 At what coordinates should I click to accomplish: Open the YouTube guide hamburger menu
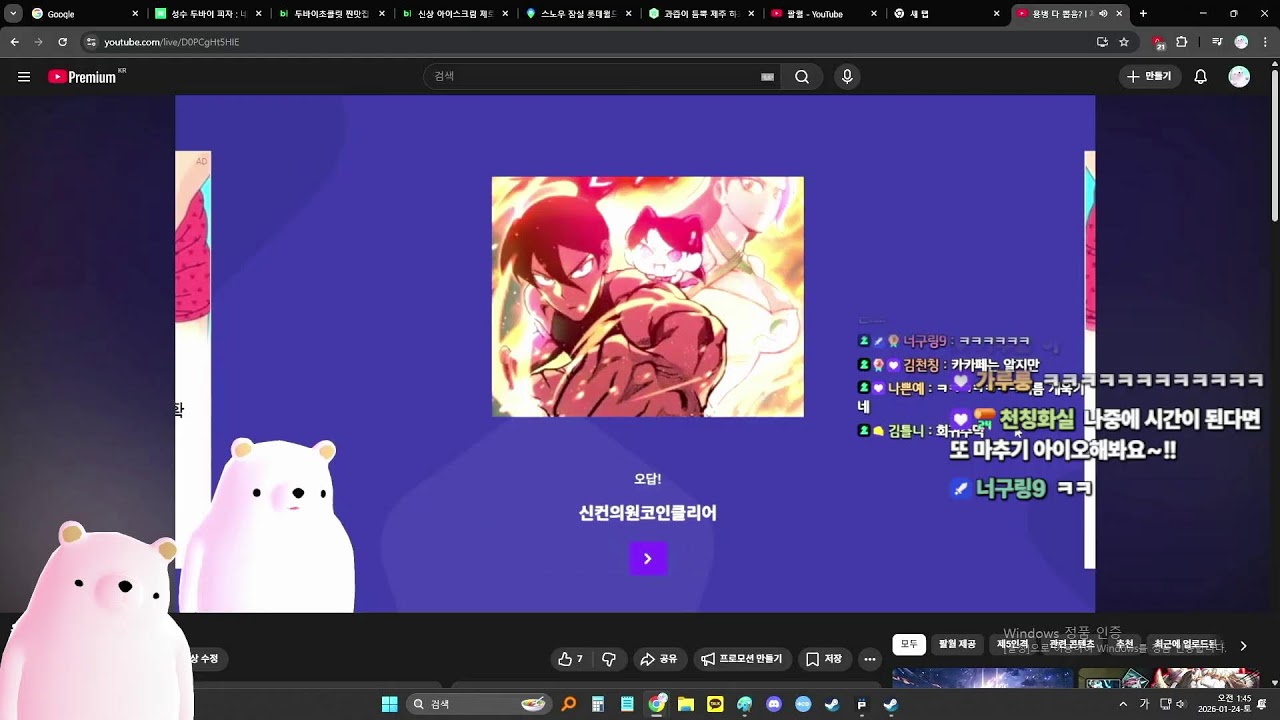click(x=24, y=77)
